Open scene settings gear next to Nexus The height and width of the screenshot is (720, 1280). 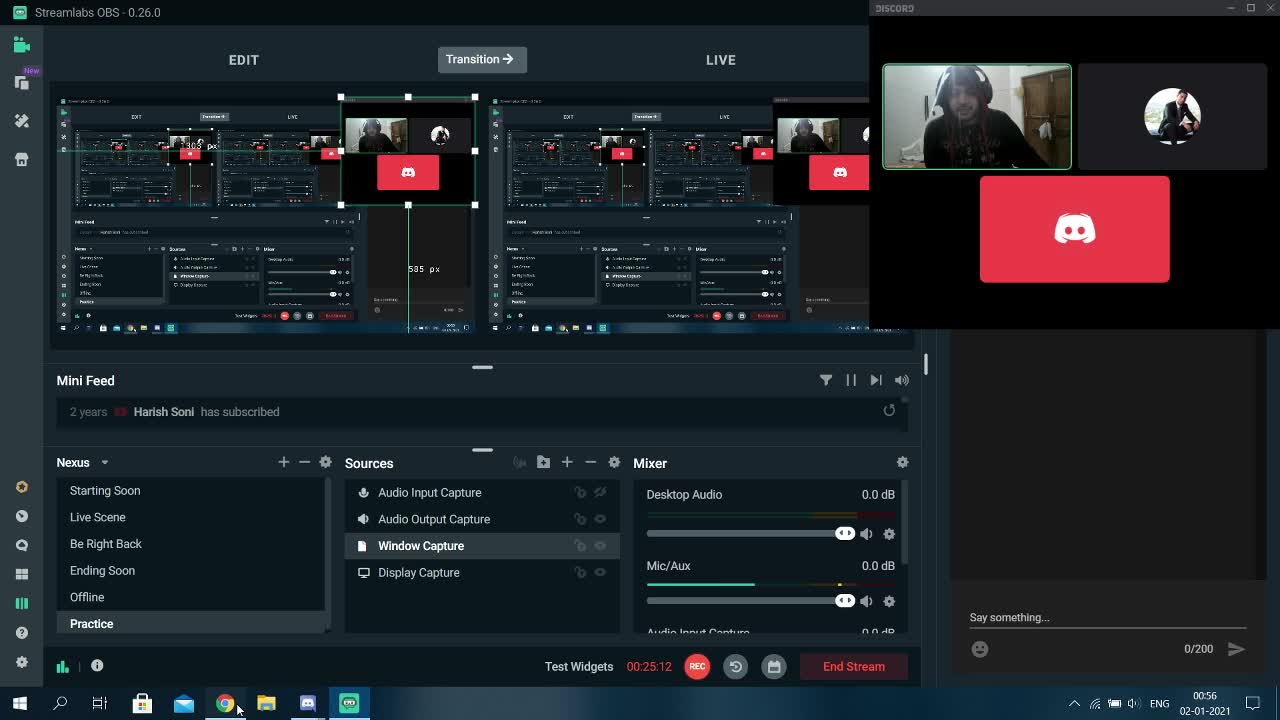click(325, 462)
